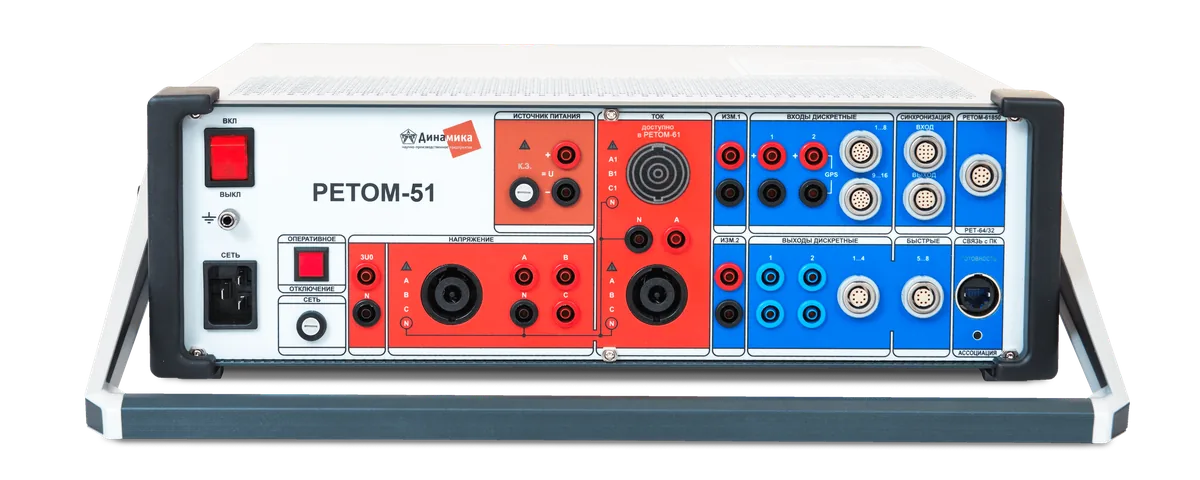The height and width of the screenshot is (480, 1200).
Task: Tap the СЕТЬ fuse holder cap
Action: coord(312,325)
